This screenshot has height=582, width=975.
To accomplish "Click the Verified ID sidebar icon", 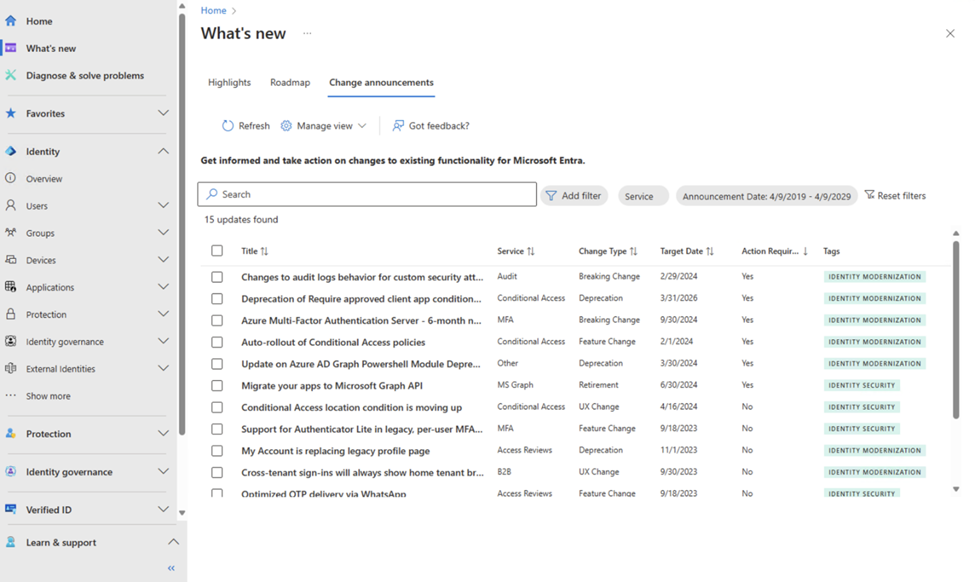I will pos(11,509).
